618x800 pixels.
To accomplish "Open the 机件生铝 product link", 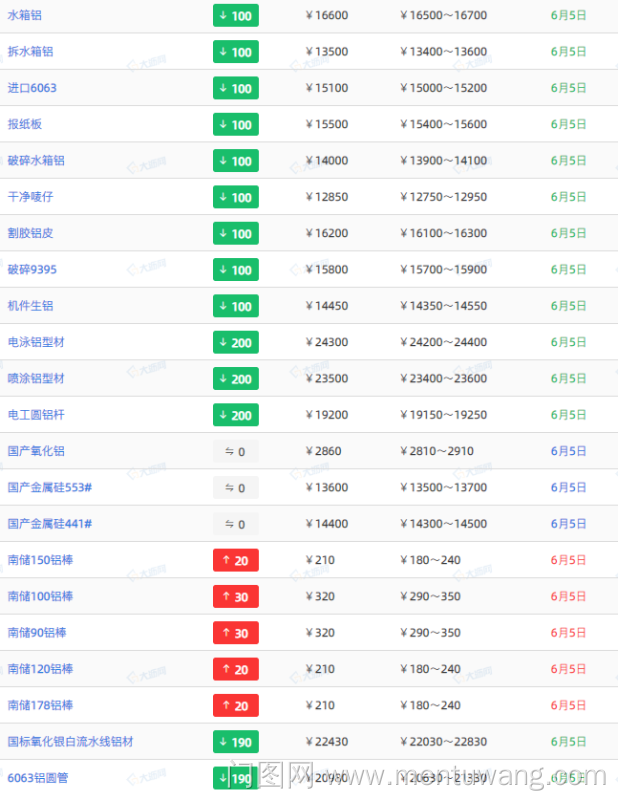I will (x=31, y=306).
